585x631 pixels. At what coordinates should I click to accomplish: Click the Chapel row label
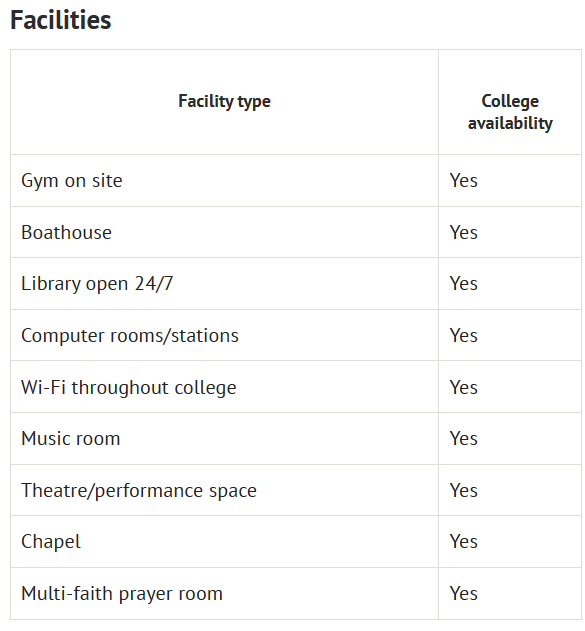[51, 542]
